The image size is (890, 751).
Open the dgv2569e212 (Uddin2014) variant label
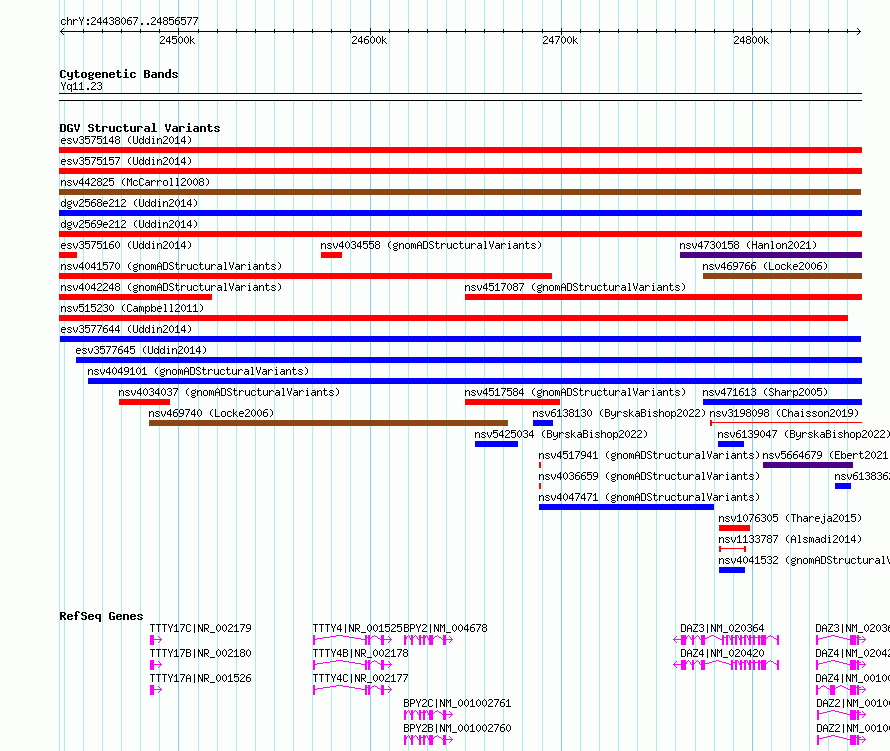point(129,224)
